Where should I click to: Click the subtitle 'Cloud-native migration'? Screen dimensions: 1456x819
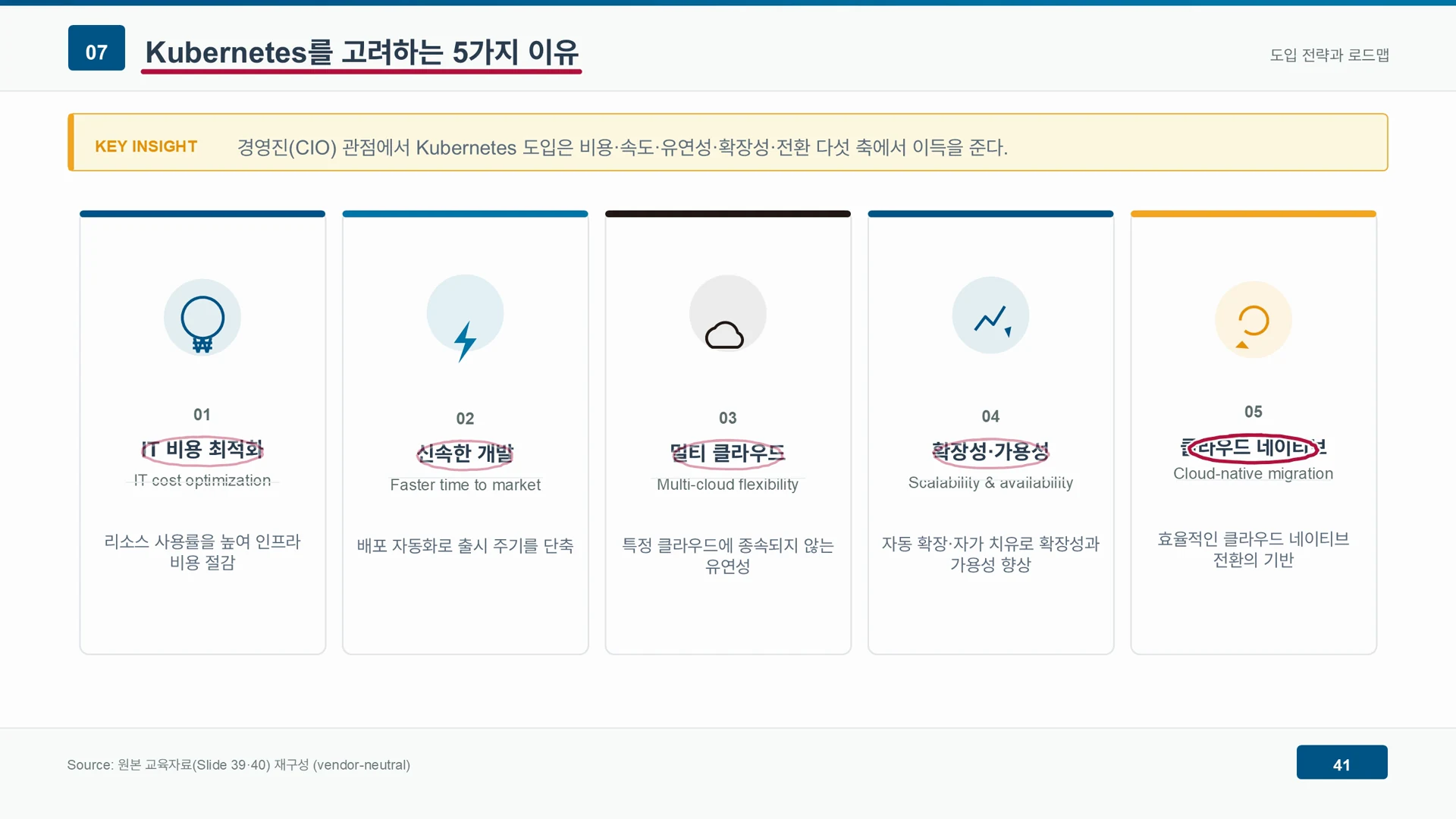tap(1254, 474)
